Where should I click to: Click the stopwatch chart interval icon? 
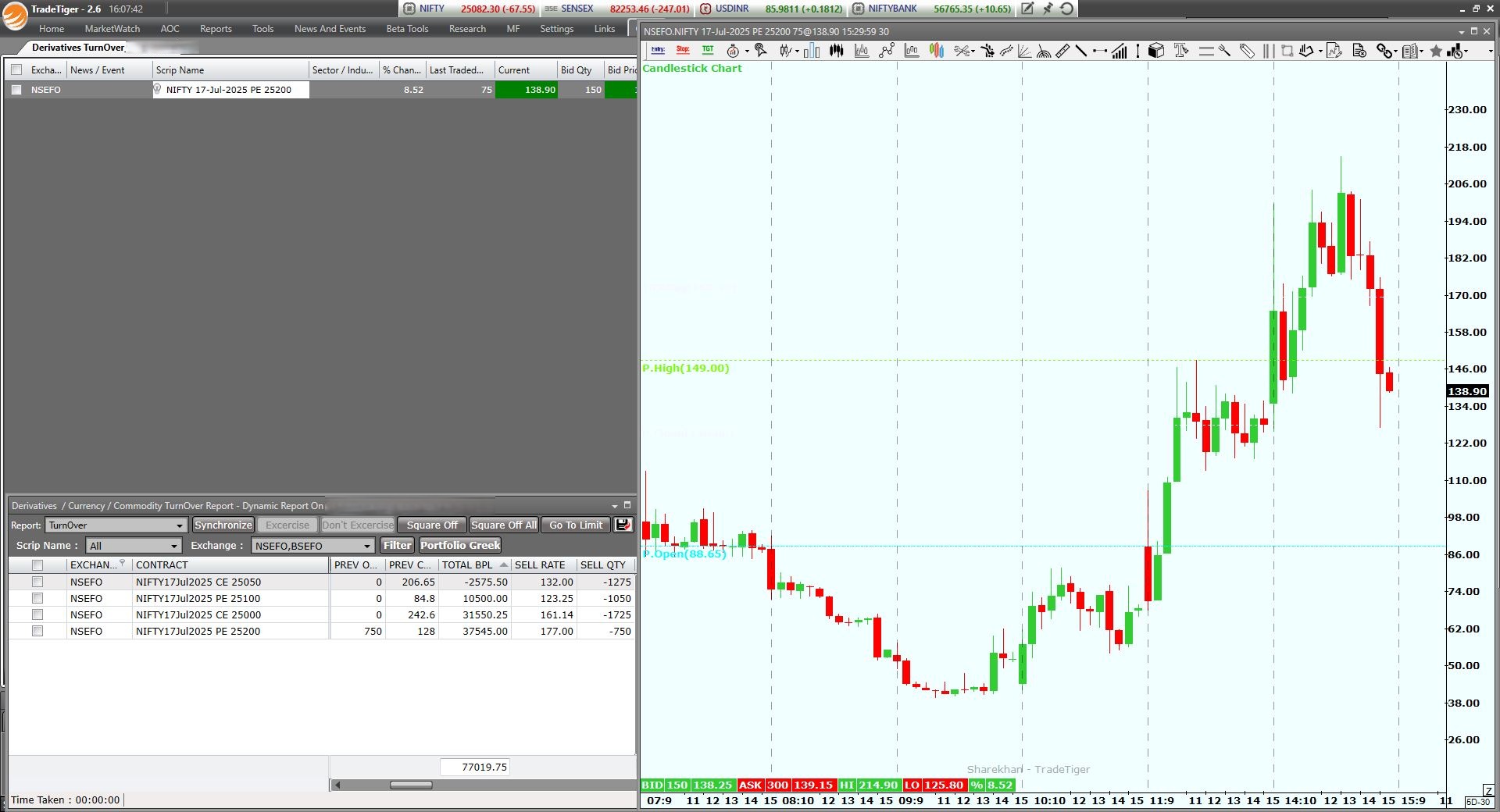click(x=733, y=51)
